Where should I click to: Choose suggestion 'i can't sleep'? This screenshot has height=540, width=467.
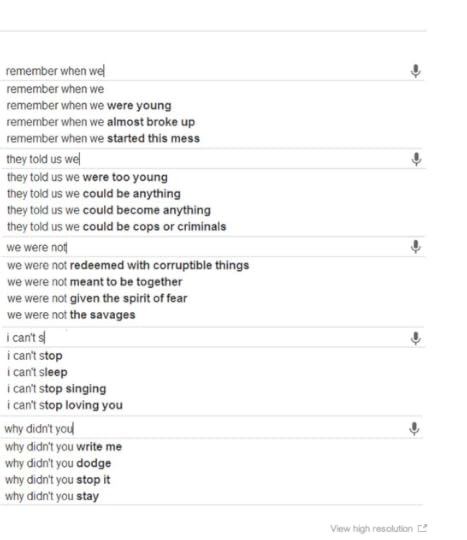tap(37, 372)
